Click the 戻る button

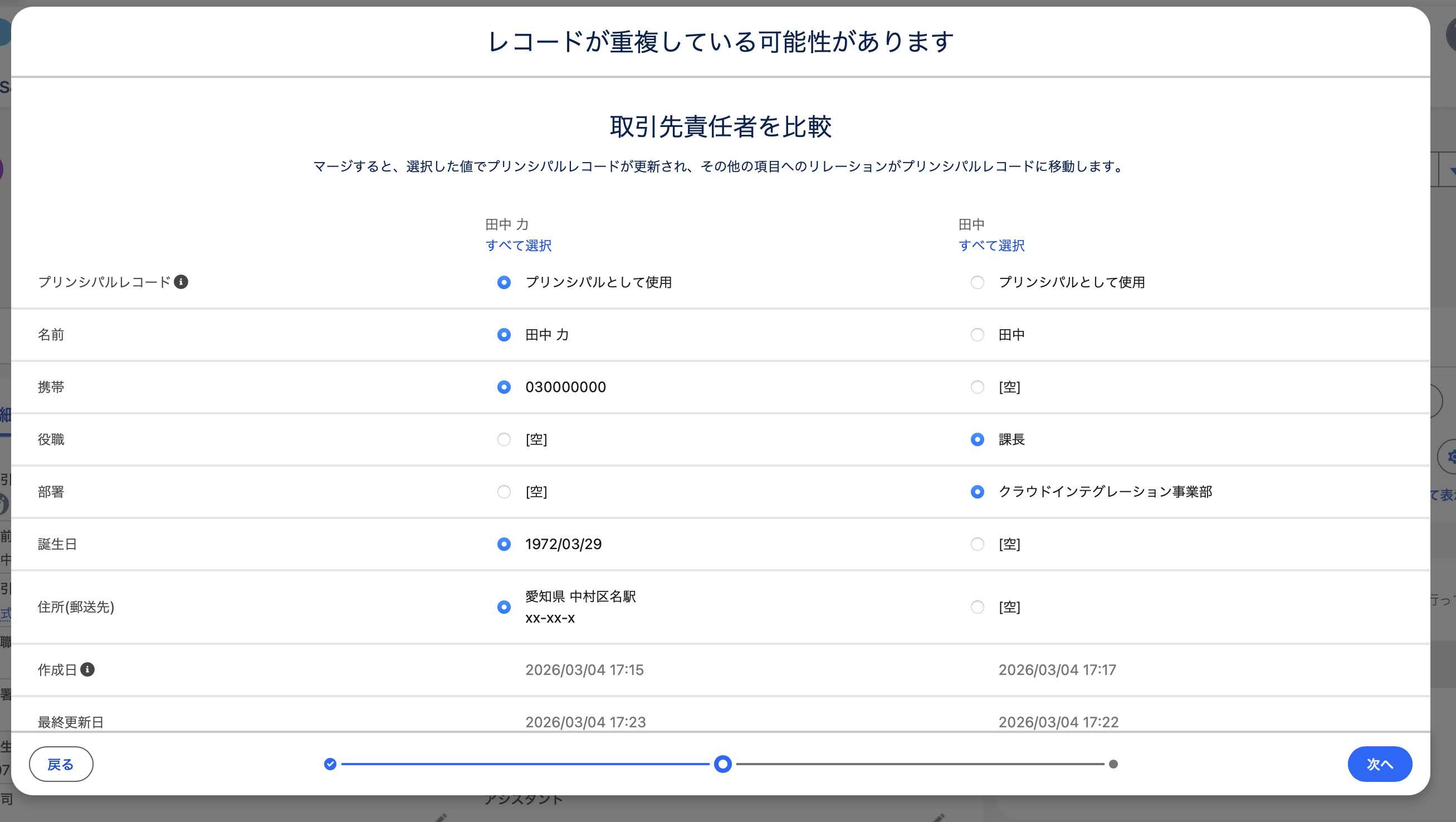pyautogui.click(x=61, y=764)
